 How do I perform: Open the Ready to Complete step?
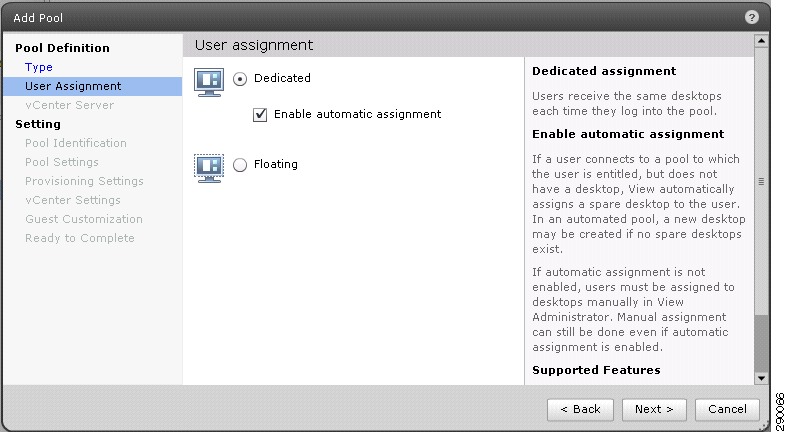[x=80, y=238]
